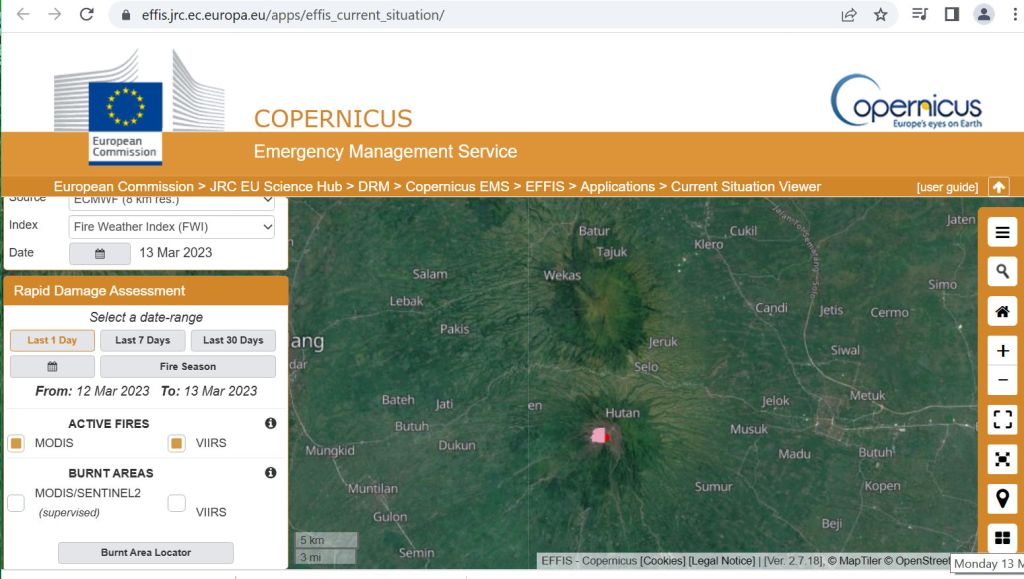Click the Burnt Area Locator button
The height and width of the screenshot is (579, 1024).
click(x=145, y=552)
